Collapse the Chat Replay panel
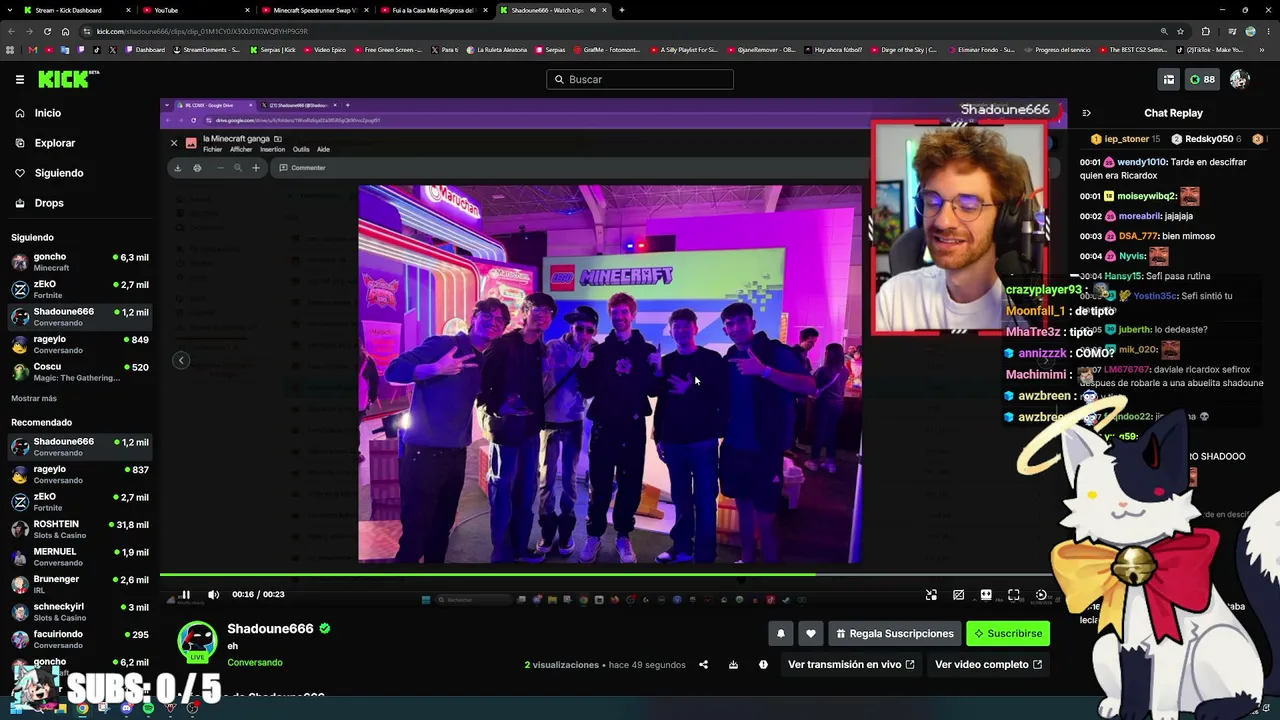Viewport: 1280px width, 720px height. coord(1087,113)
